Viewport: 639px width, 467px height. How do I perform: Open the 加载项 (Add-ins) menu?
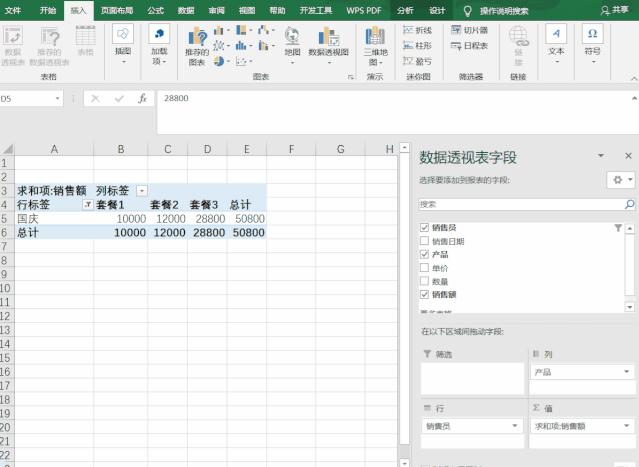click(x=159, y=44)
